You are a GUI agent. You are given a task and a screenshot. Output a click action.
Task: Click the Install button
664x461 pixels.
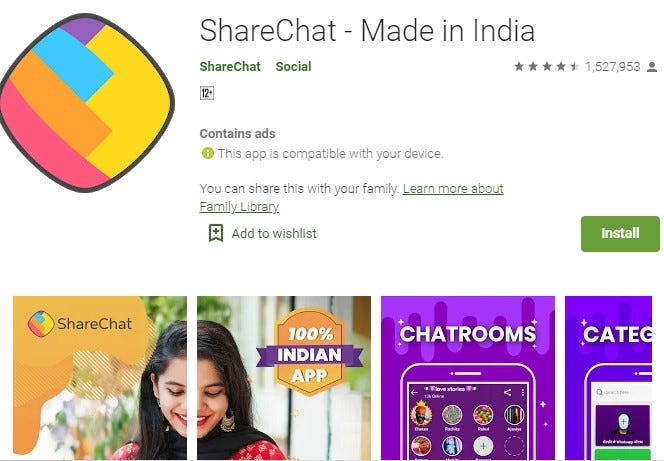pos(620,234)
